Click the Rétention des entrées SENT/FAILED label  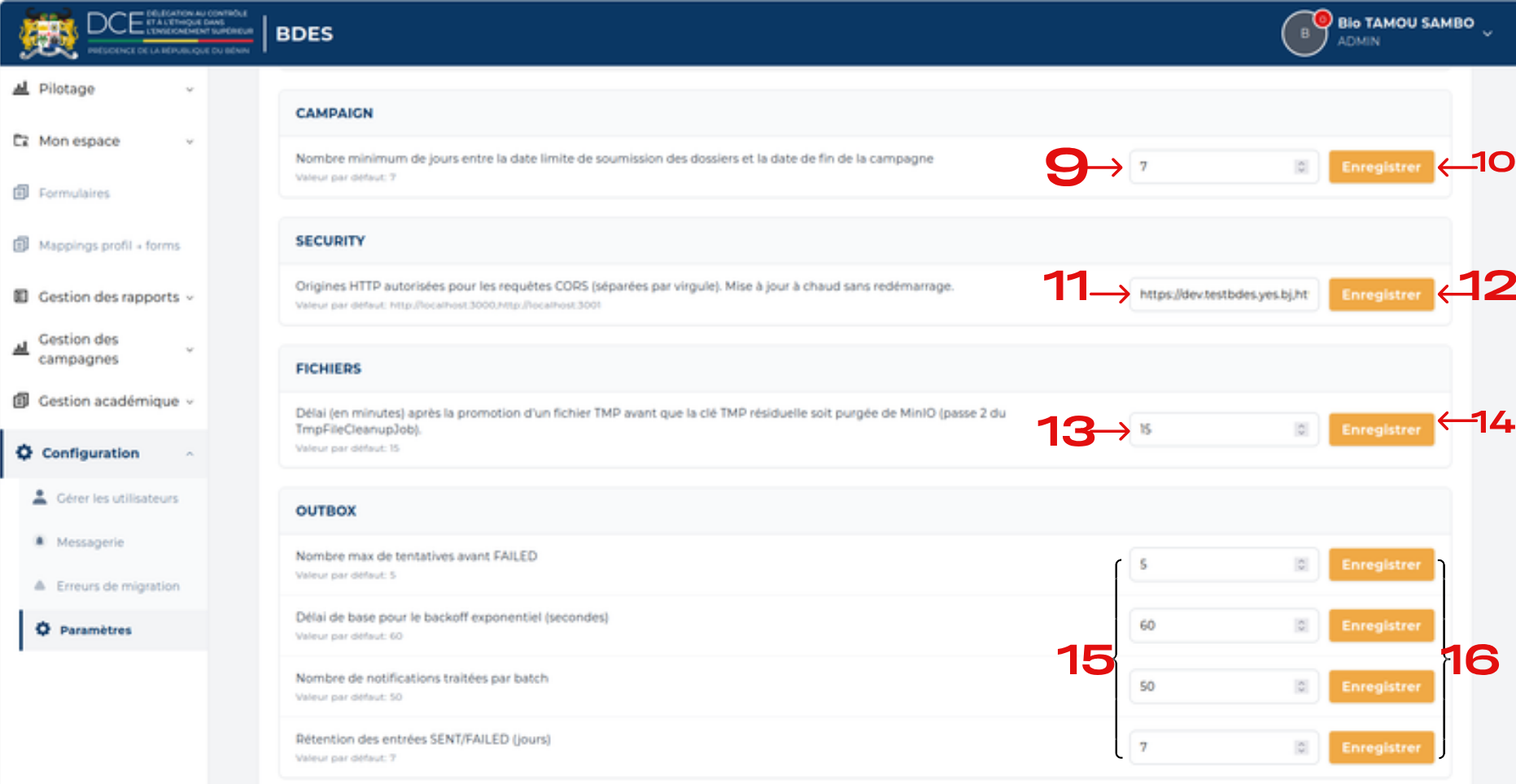click(423, 739)
